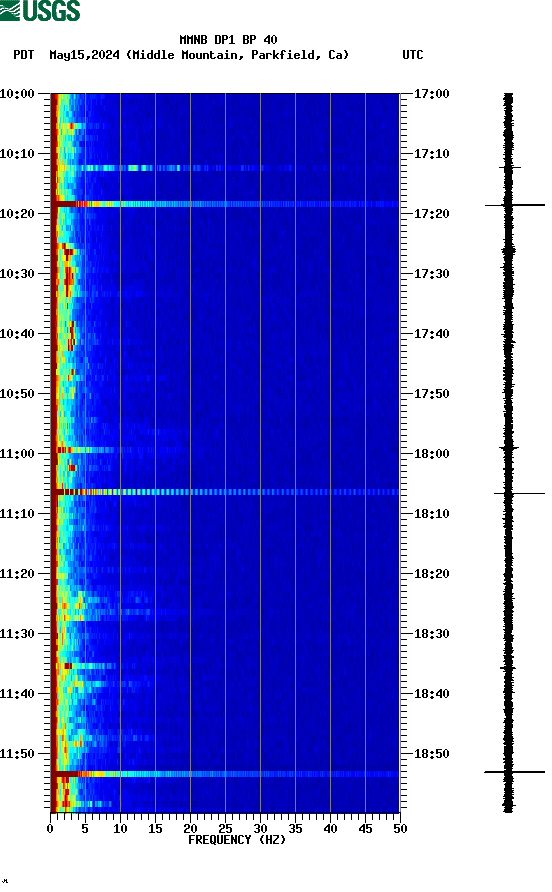Click the 20 Hz frequency tick label

coord(190,829)
